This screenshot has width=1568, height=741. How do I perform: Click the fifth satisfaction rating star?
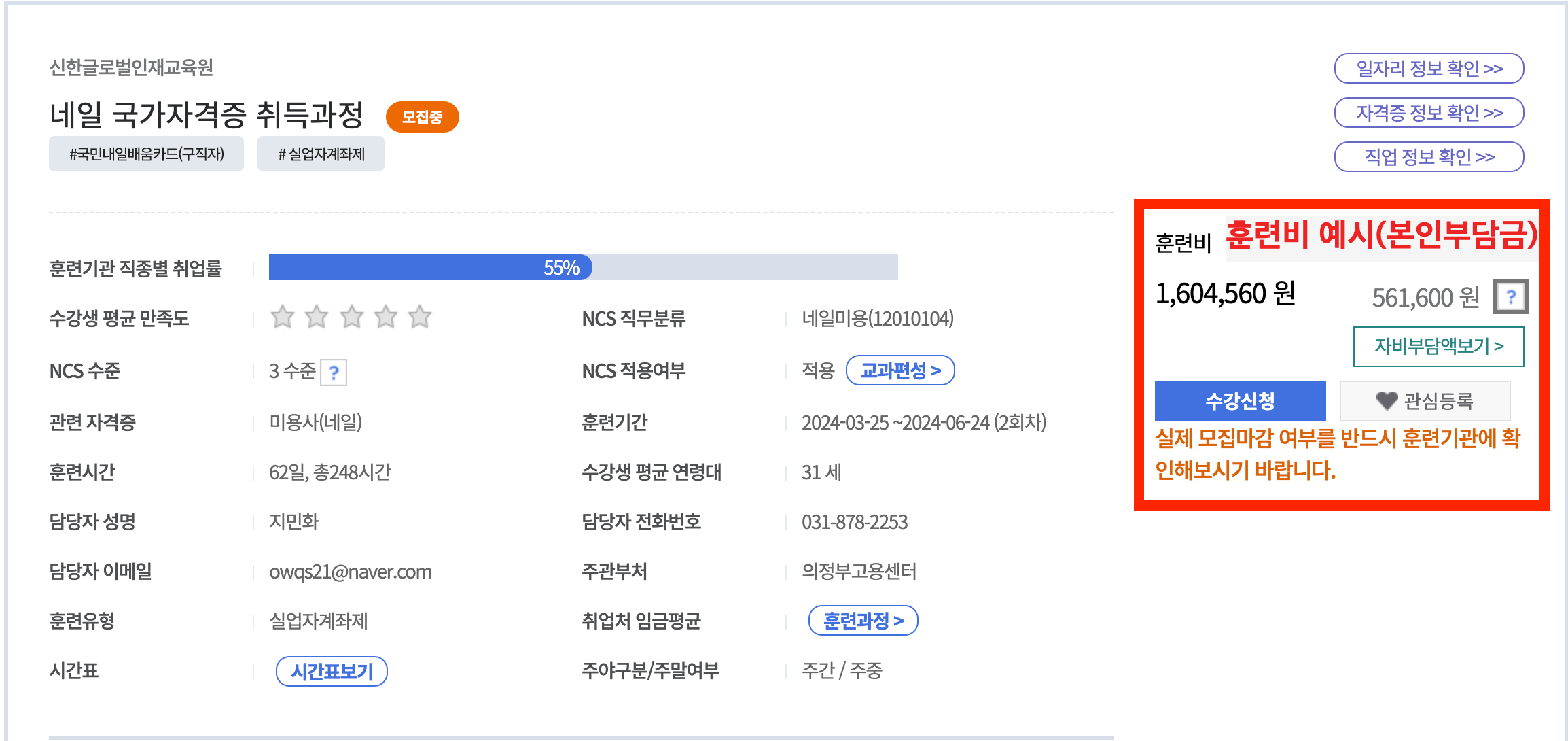coord(420,317)
